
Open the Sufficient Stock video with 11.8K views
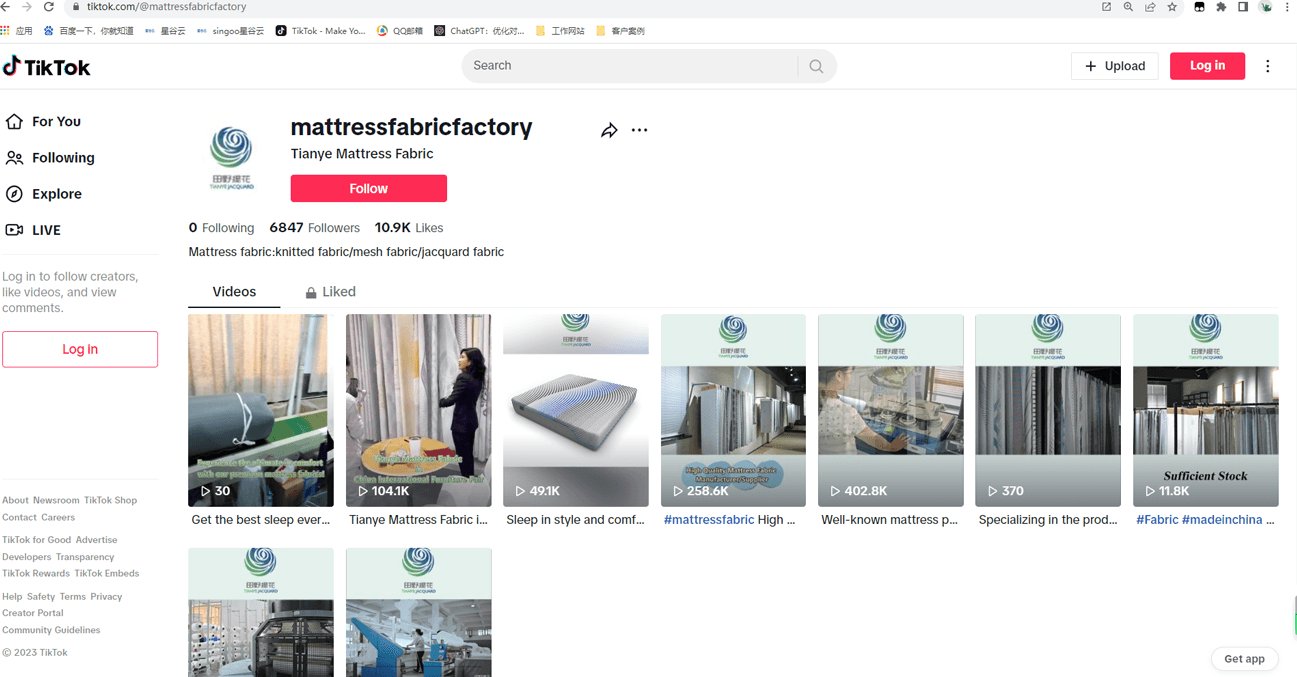coord(1206,410)
